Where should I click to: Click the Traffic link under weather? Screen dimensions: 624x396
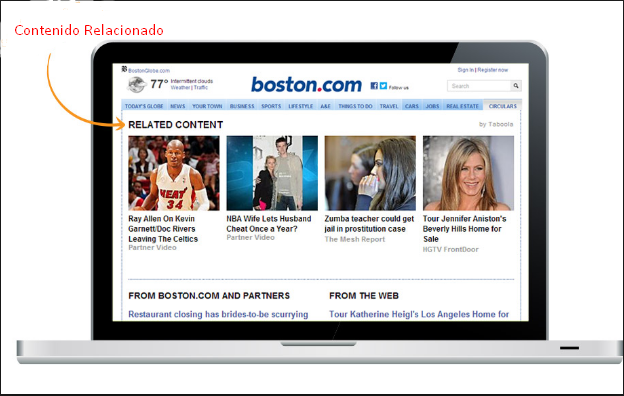pyautogui.click(x=201, y=88)
